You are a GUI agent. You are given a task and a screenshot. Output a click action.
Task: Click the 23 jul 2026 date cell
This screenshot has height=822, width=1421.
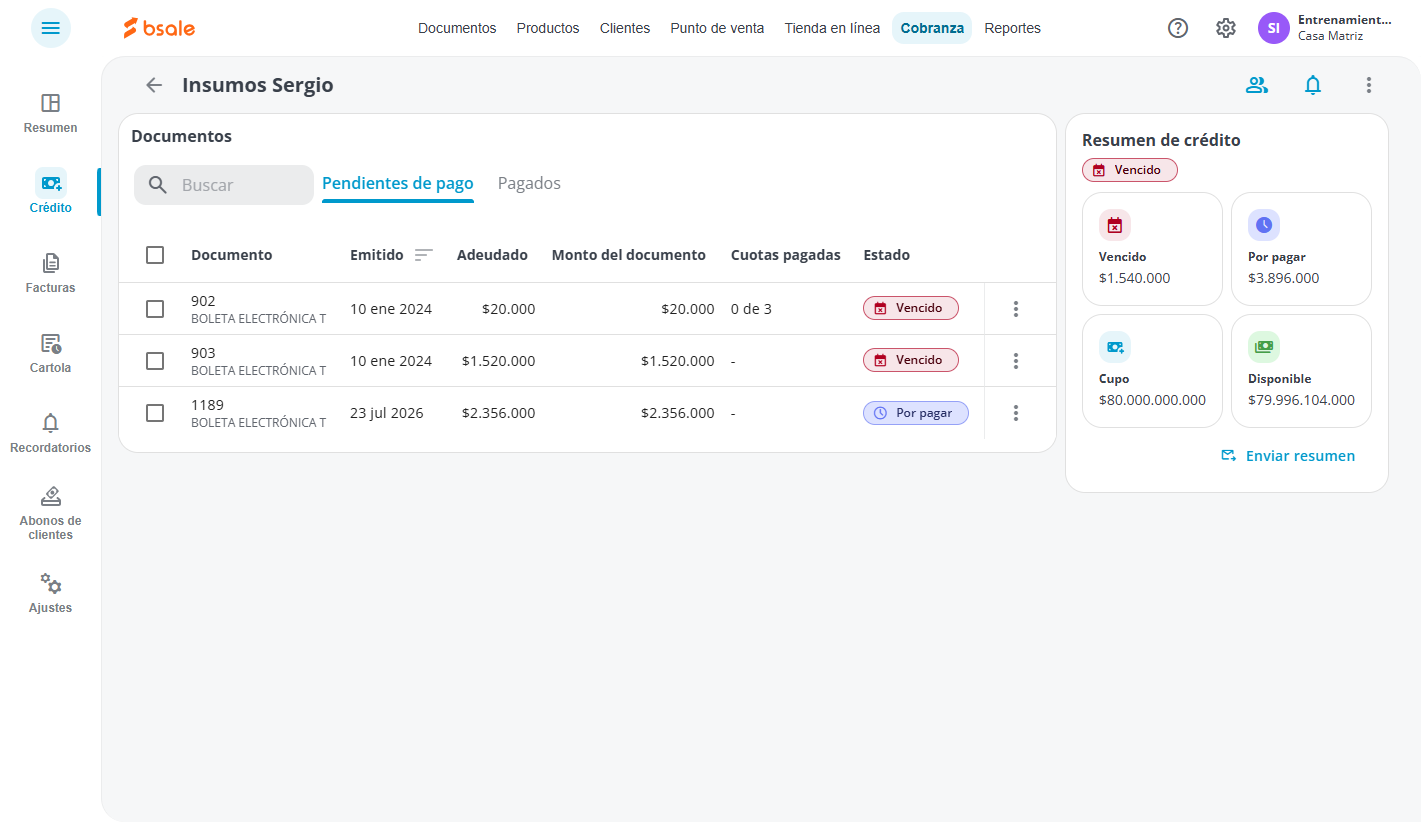[x=387, y=413]
